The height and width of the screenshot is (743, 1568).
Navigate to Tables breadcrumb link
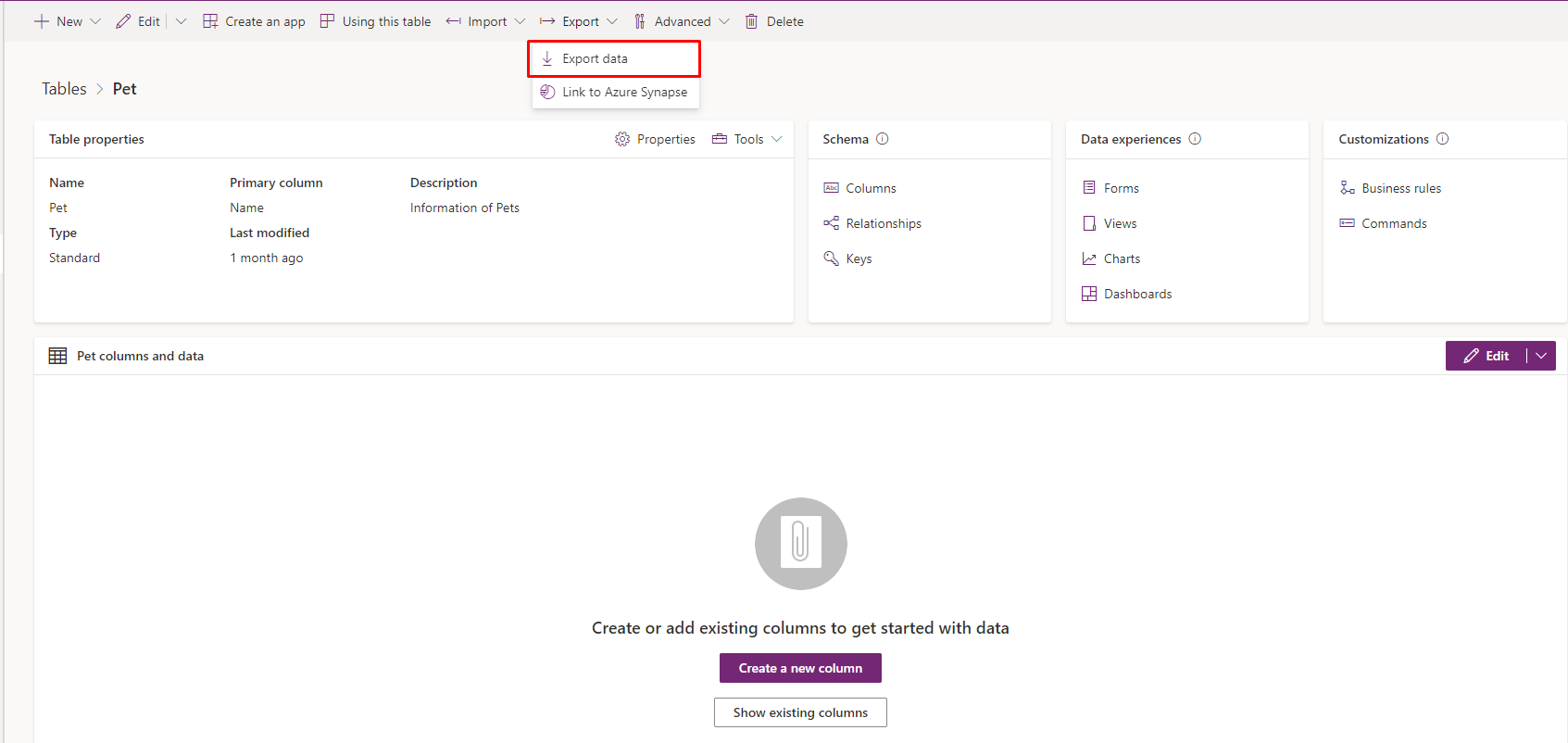64,89
